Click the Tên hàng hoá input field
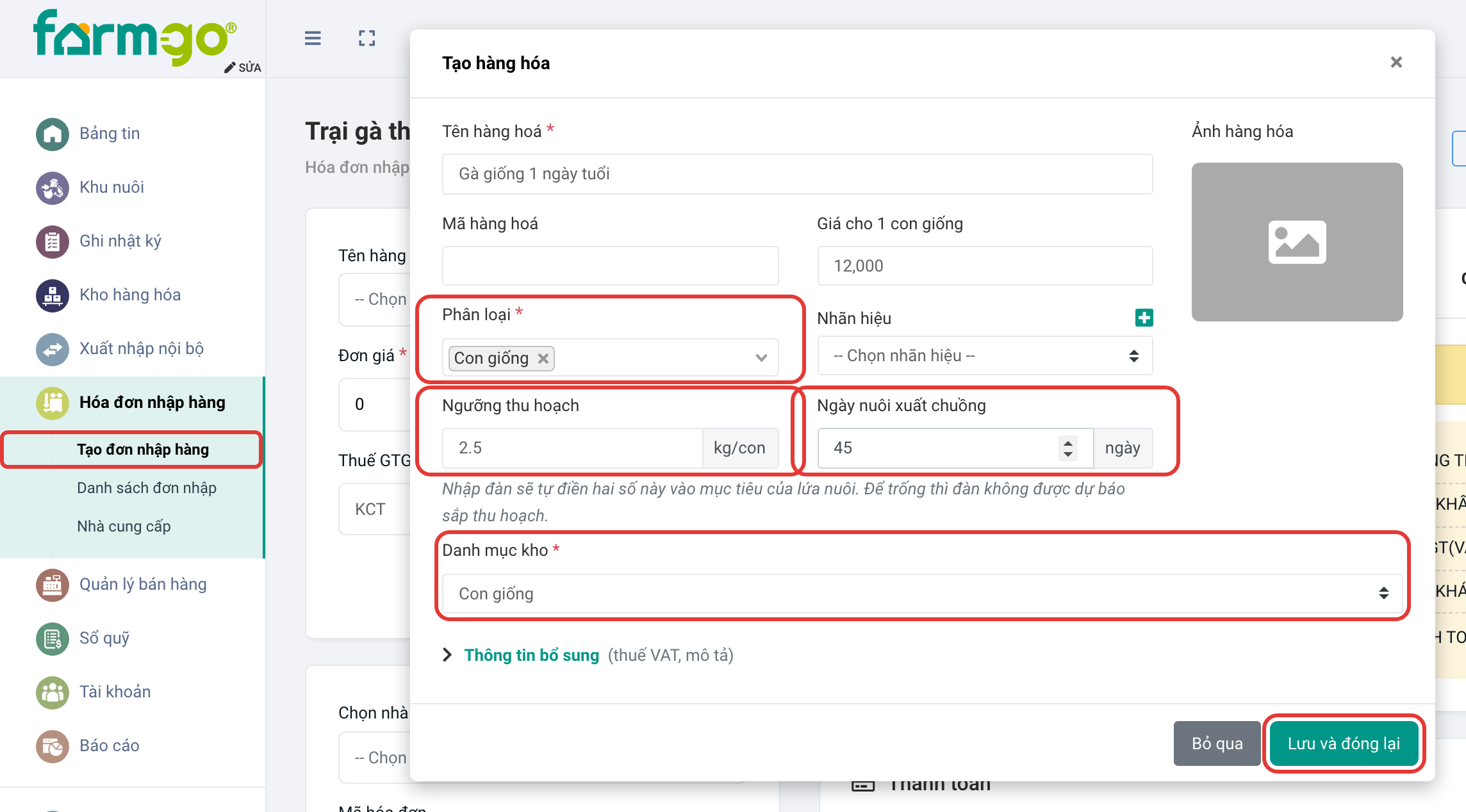The image size is (1466, 812). pos(797,174)
